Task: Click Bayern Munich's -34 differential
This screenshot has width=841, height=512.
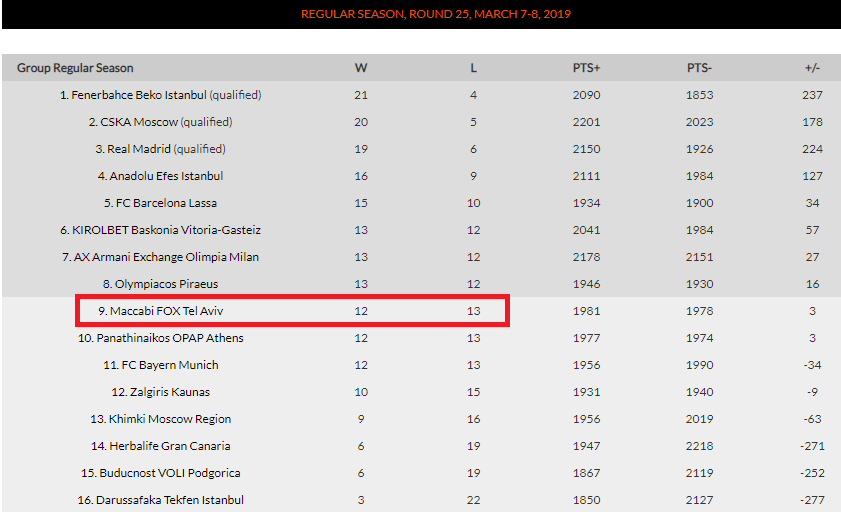Action: pos(813,365)
